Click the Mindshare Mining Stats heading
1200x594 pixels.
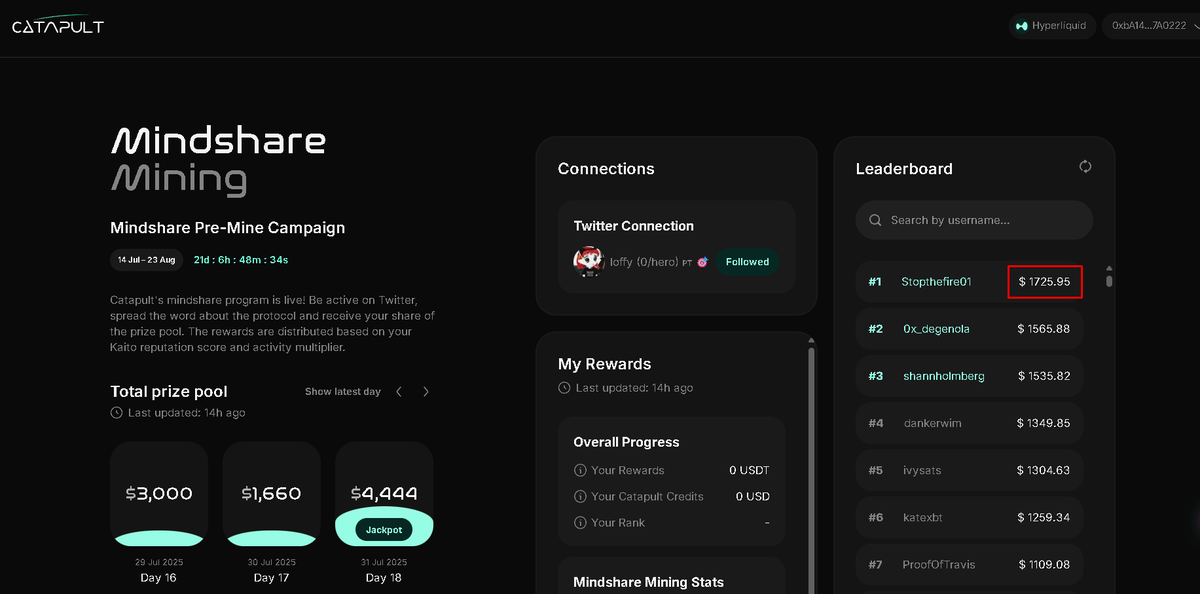point(648,582)
